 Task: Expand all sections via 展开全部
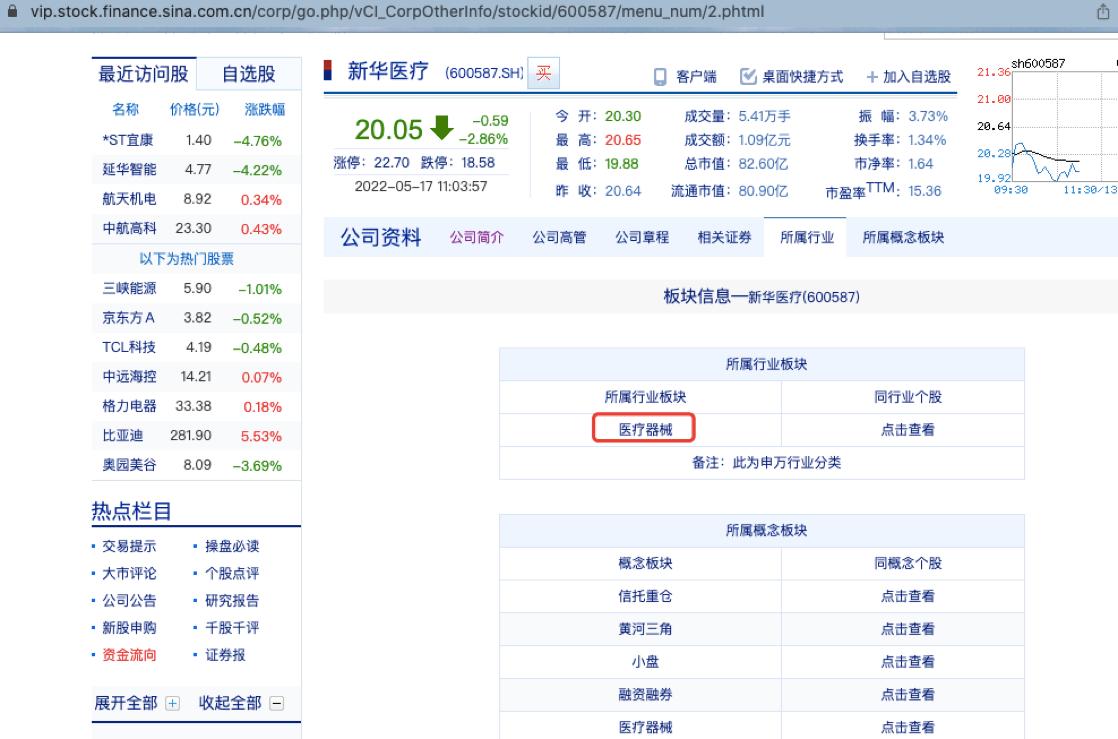128,703
